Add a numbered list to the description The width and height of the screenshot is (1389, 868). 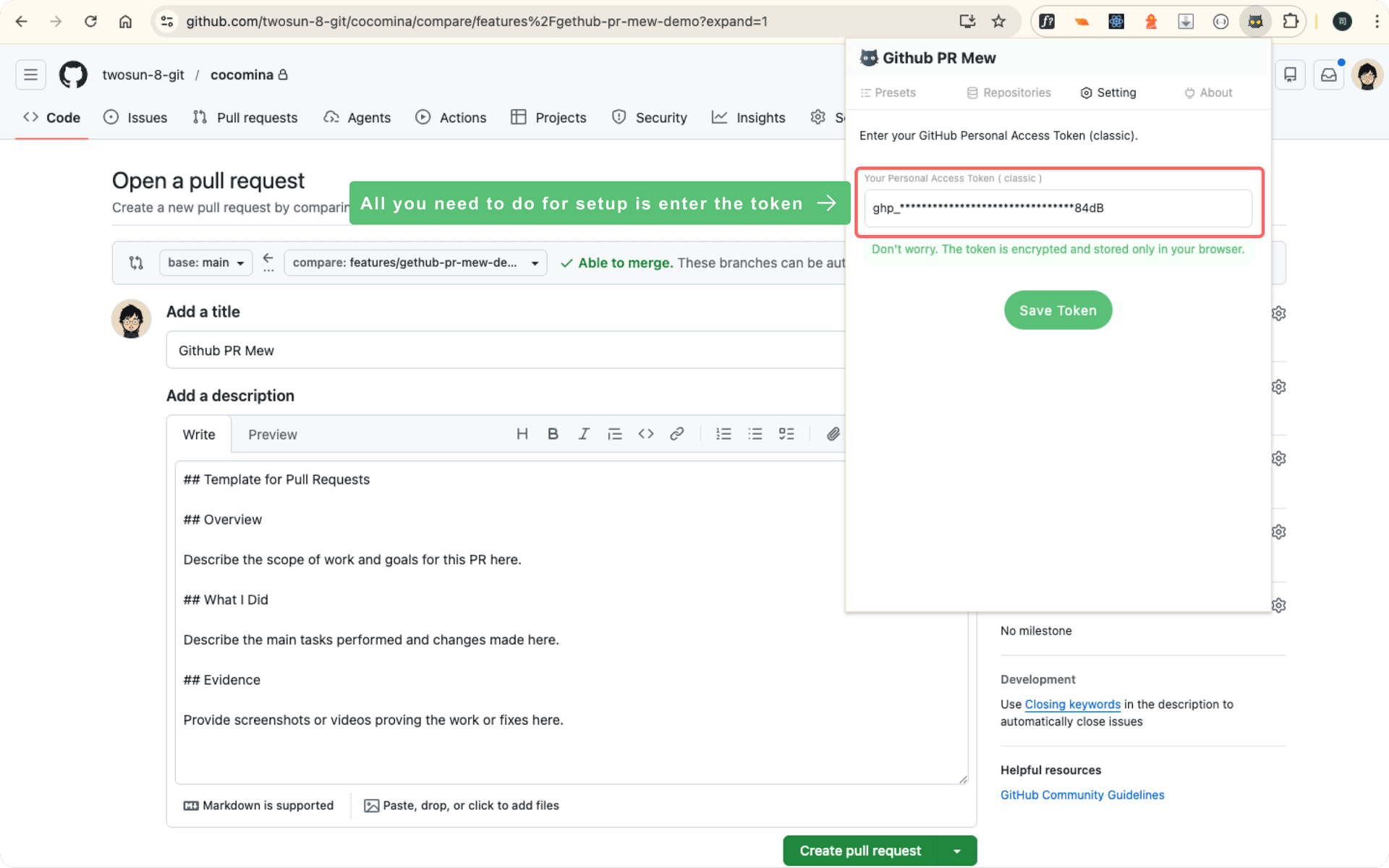[723, 434]
